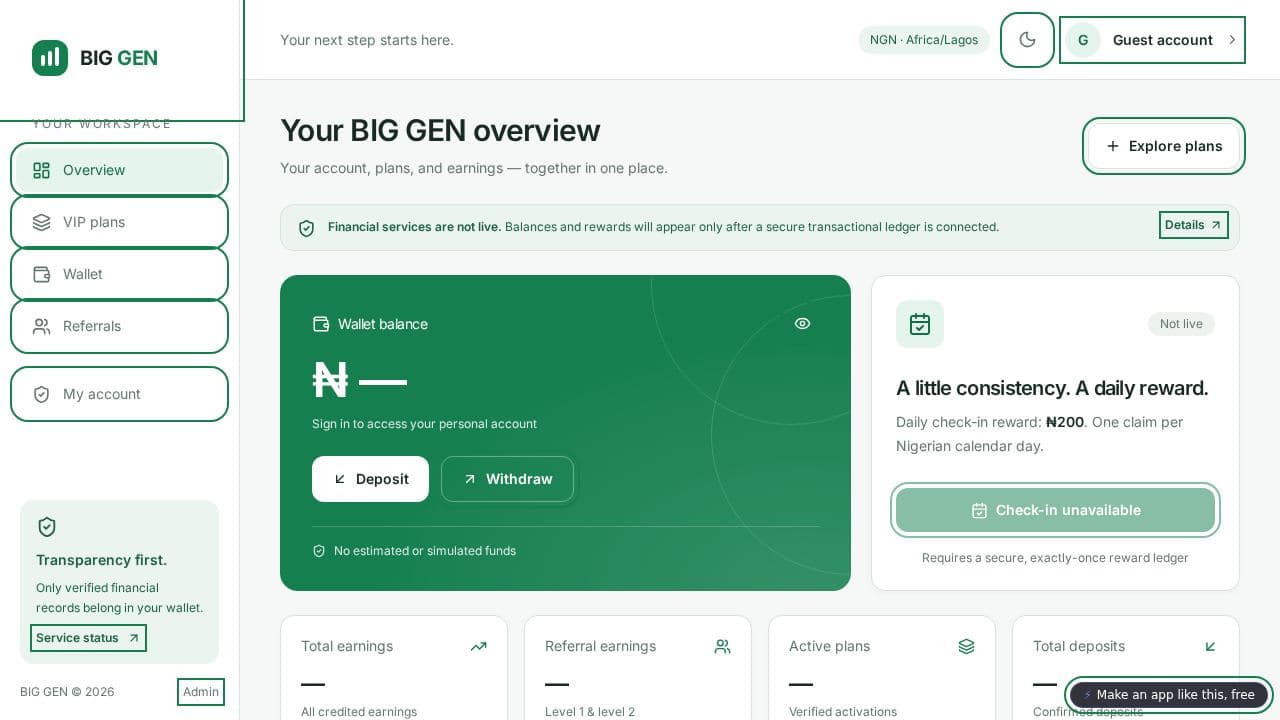Viewport: 1280px width, 720px height.
Task: Click the G avatar circle
Action: click(x=1083, y=40)
